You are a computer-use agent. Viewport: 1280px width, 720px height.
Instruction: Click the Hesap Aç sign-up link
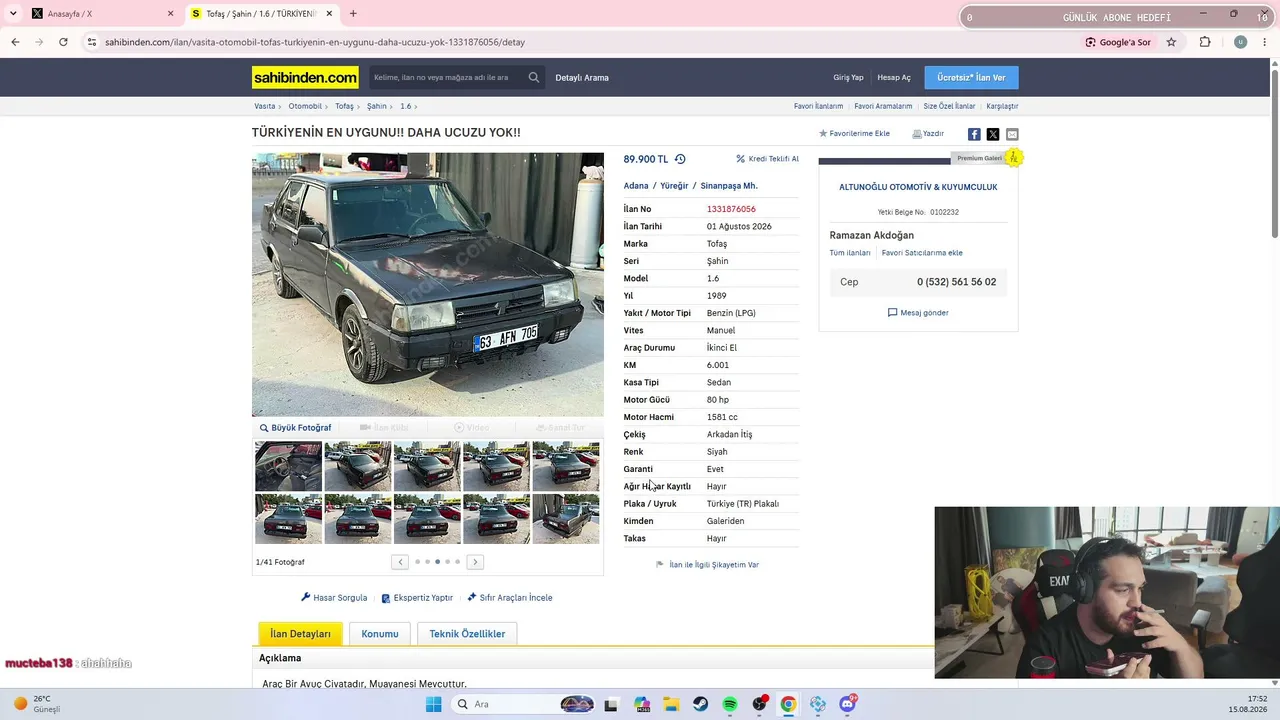894,78
